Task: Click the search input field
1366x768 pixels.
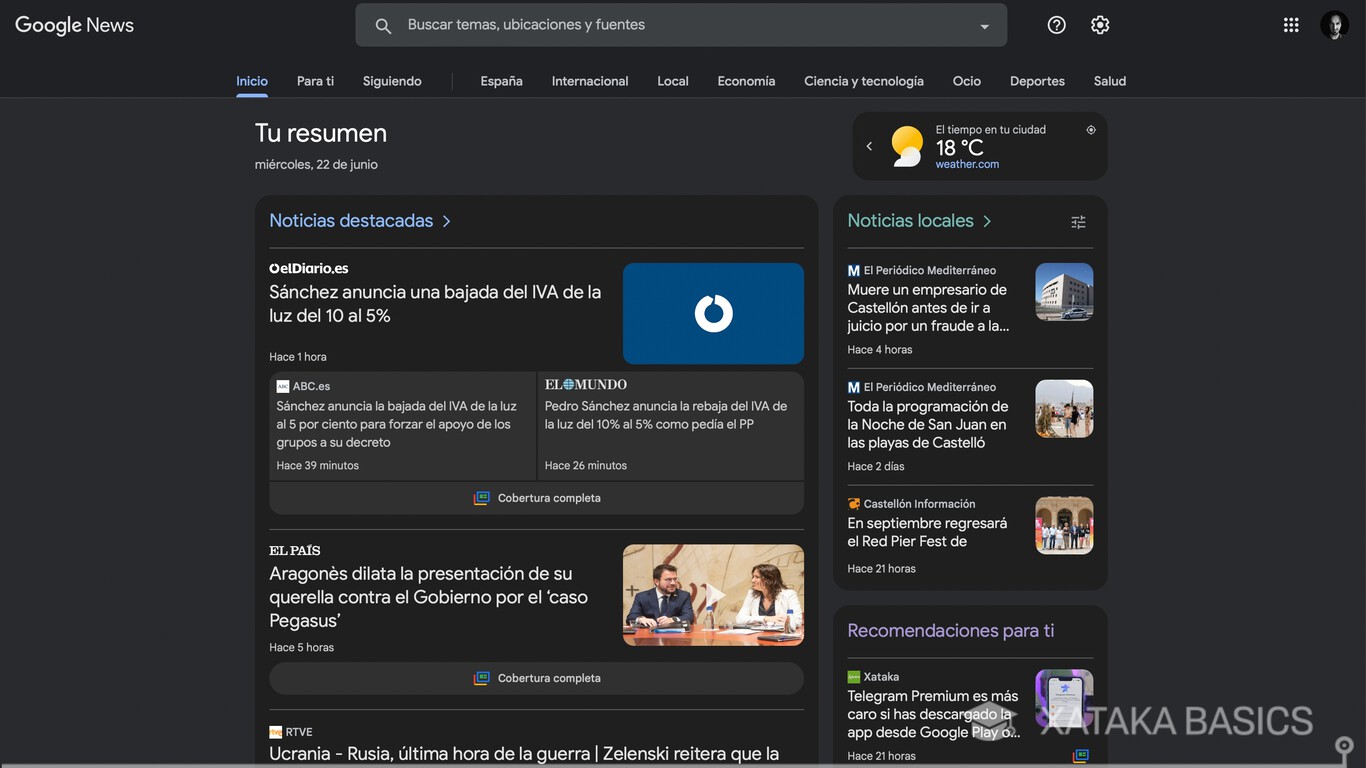Action: pyautogui.click(x=600, y=25)
